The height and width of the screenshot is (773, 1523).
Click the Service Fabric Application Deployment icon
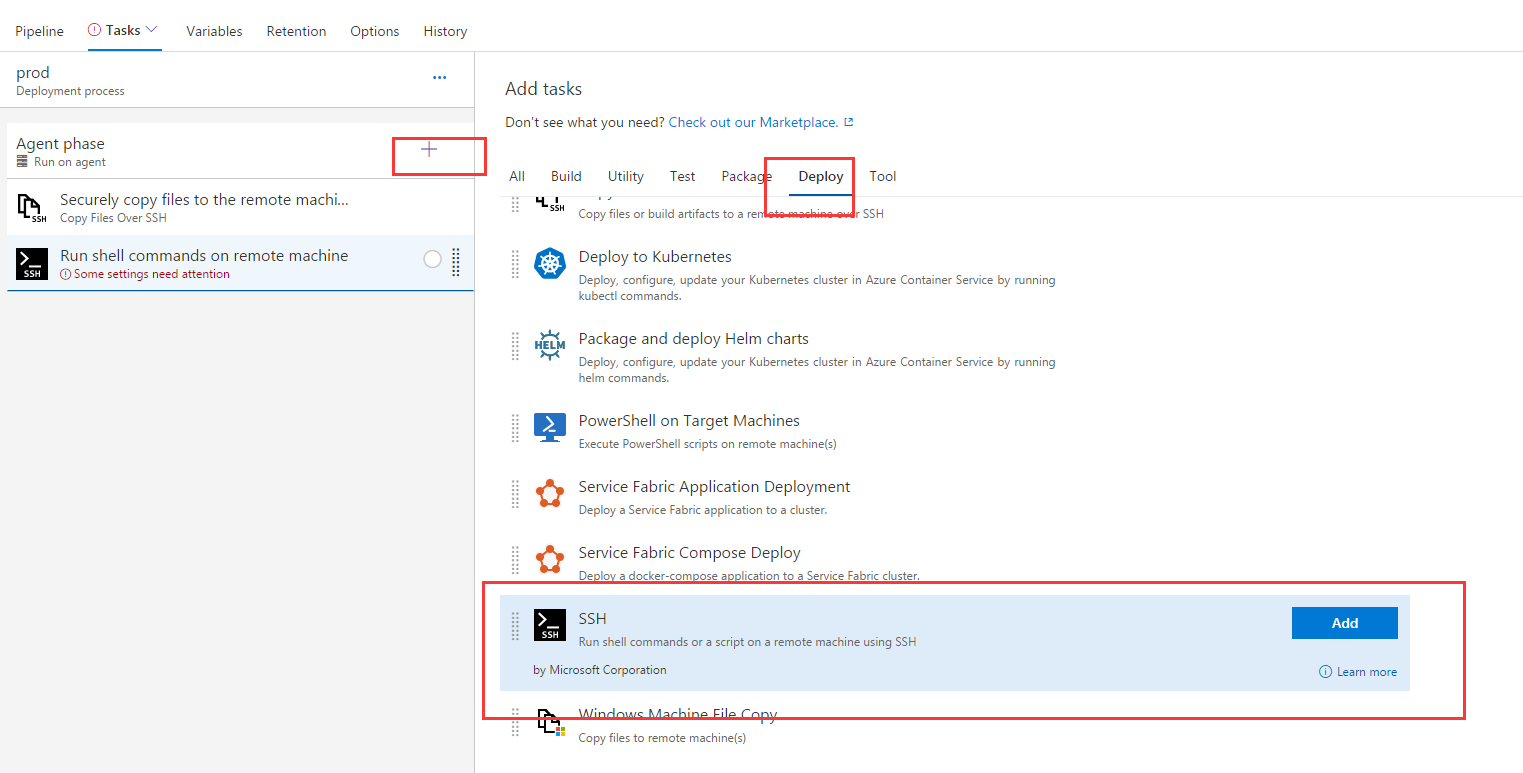tap(550, 494)
